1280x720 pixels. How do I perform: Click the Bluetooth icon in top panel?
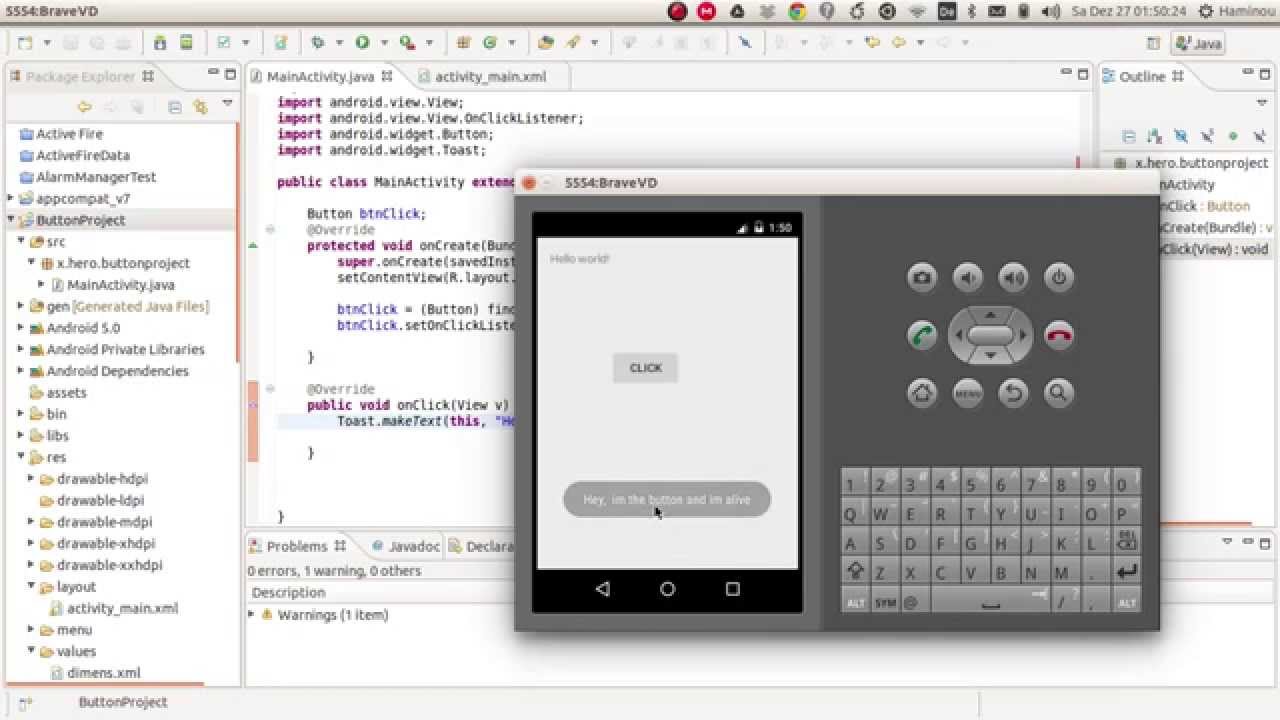click(970, 12)
